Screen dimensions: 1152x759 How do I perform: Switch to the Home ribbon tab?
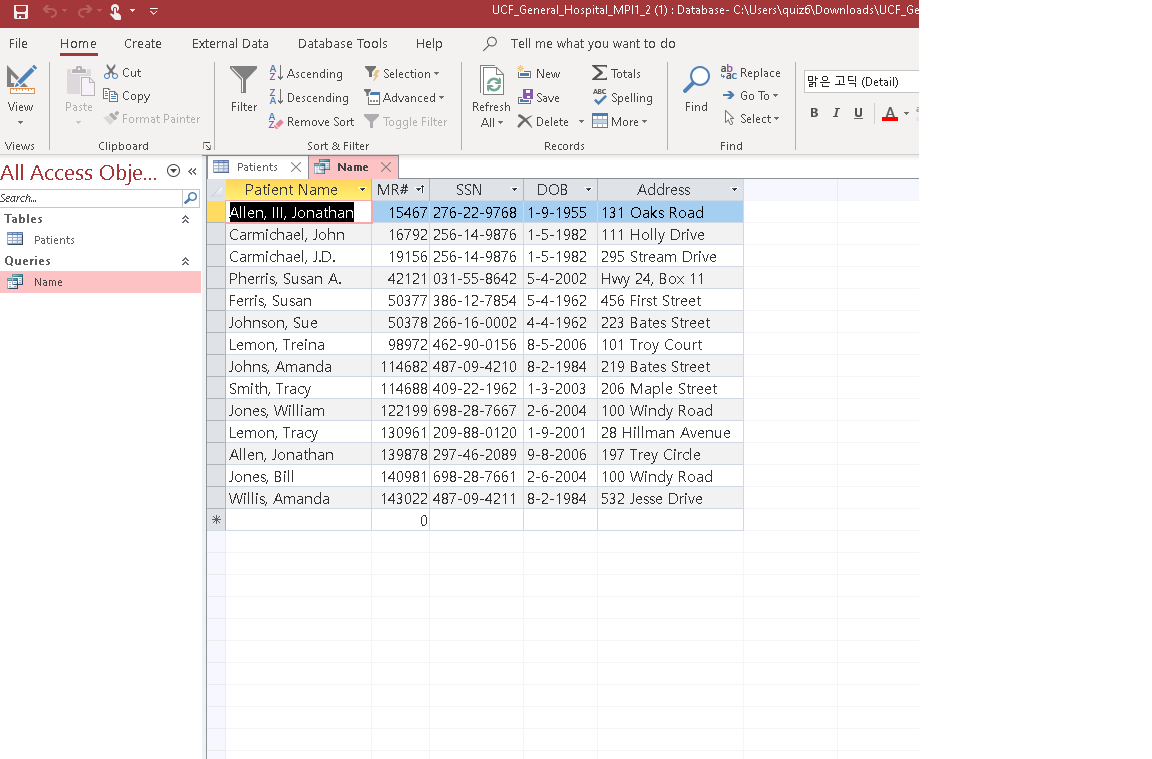click(x=78, y=43)
